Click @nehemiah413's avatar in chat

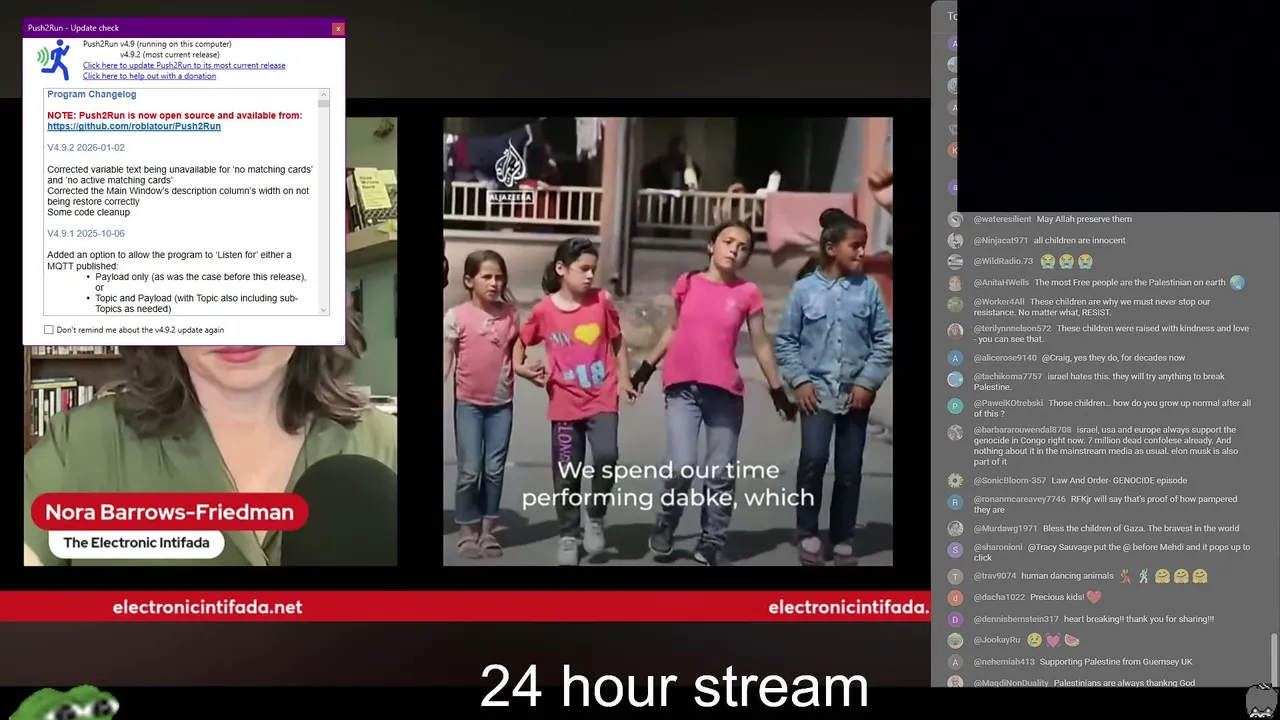[x=955, y=662]
